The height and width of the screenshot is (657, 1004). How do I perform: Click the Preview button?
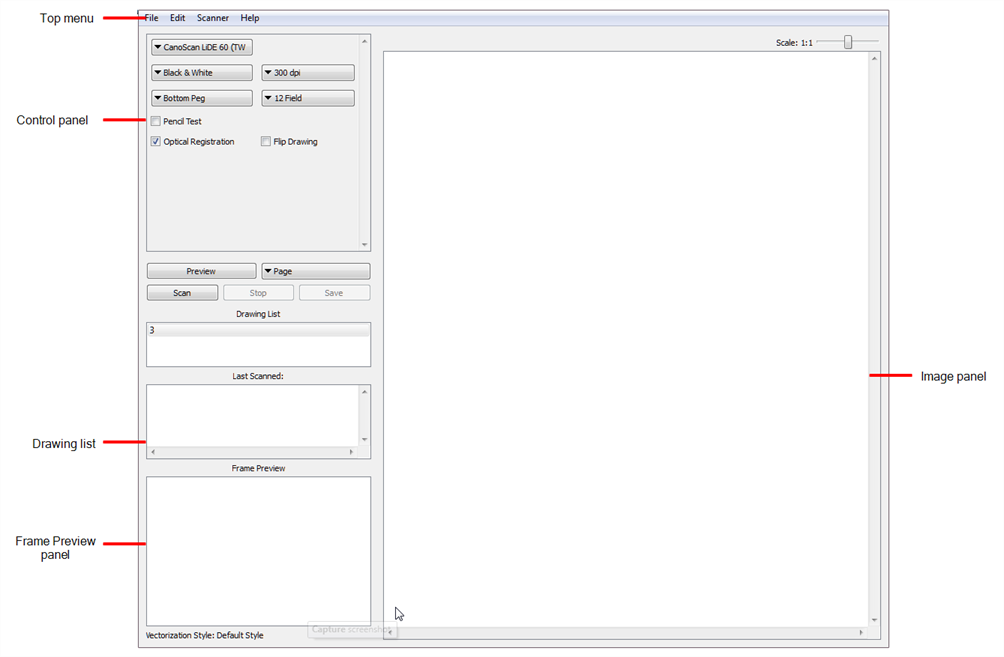tap(201, 270)
